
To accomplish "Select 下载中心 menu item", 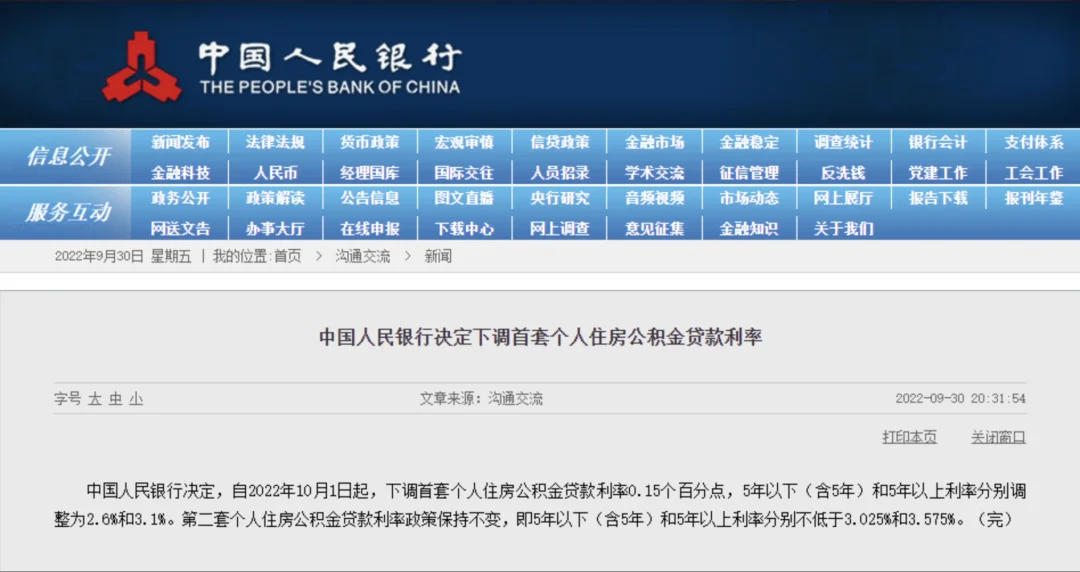I will point(464,228).
